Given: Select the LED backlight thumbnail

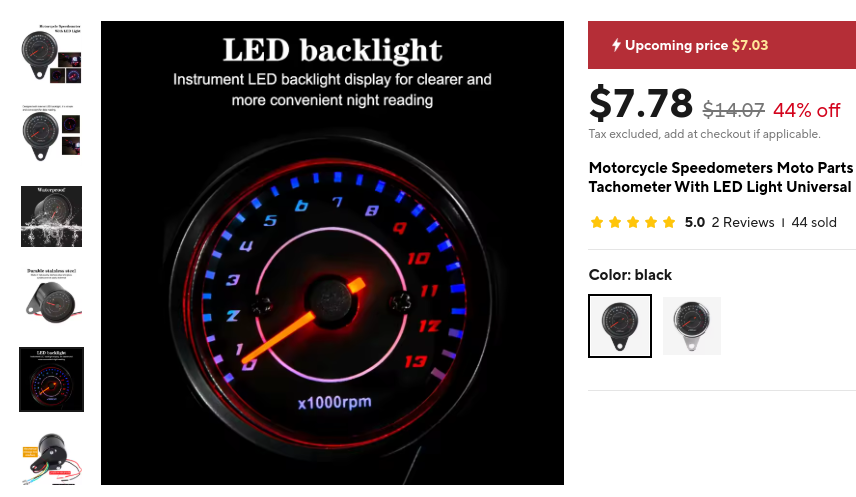Looking at the screenshot, I should [51, 379].
